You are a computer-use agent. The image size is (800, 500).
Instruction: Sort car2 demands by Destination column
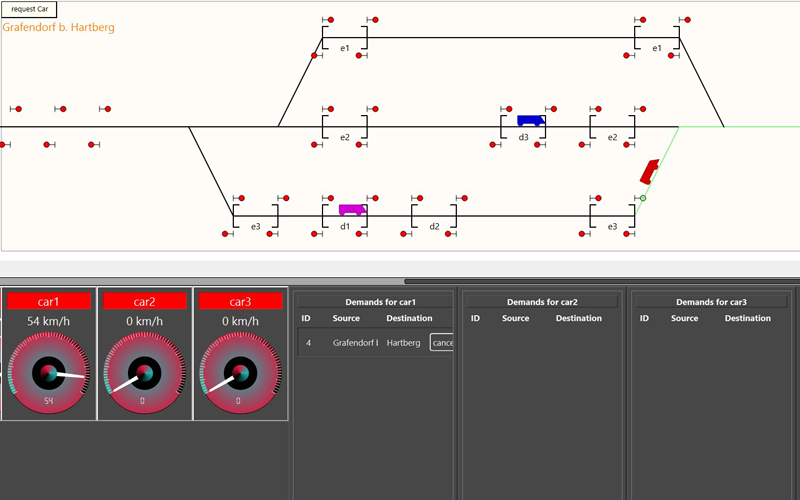(579, 318)
